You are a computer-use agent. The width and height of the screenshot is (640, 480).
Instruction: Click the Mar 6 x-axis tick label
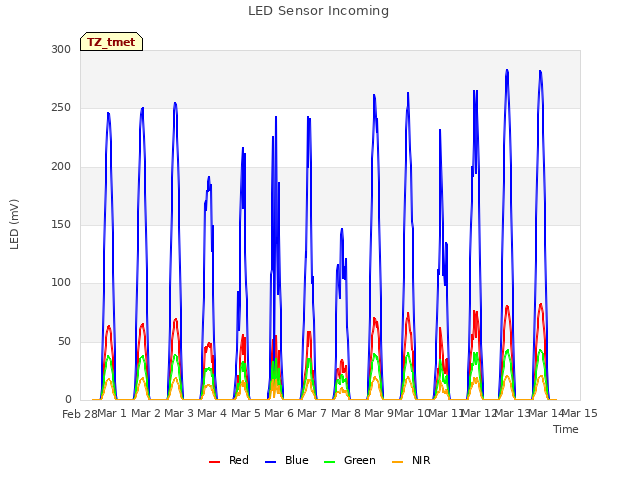(279, 413)
